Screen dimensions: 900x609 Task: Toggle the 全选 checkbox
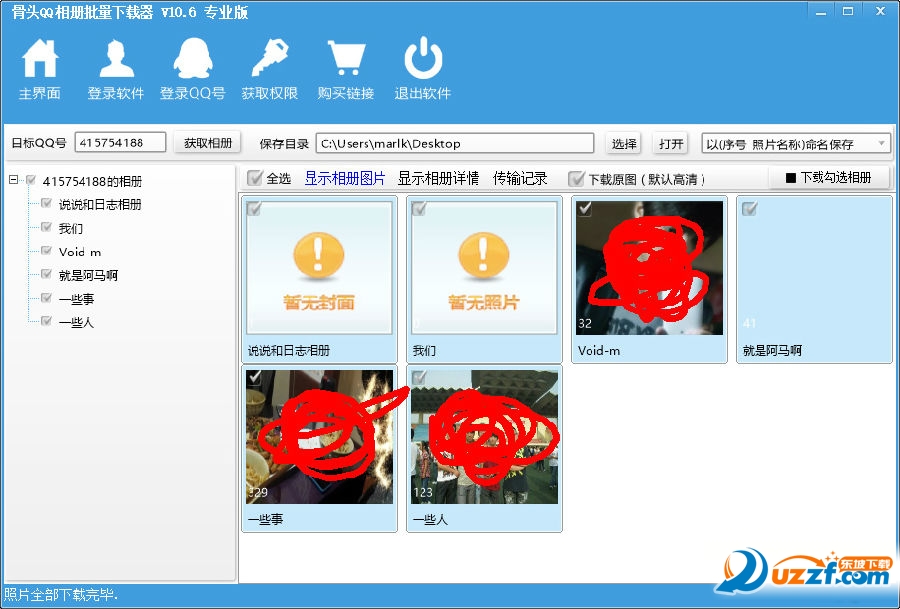tap(255, 179)
